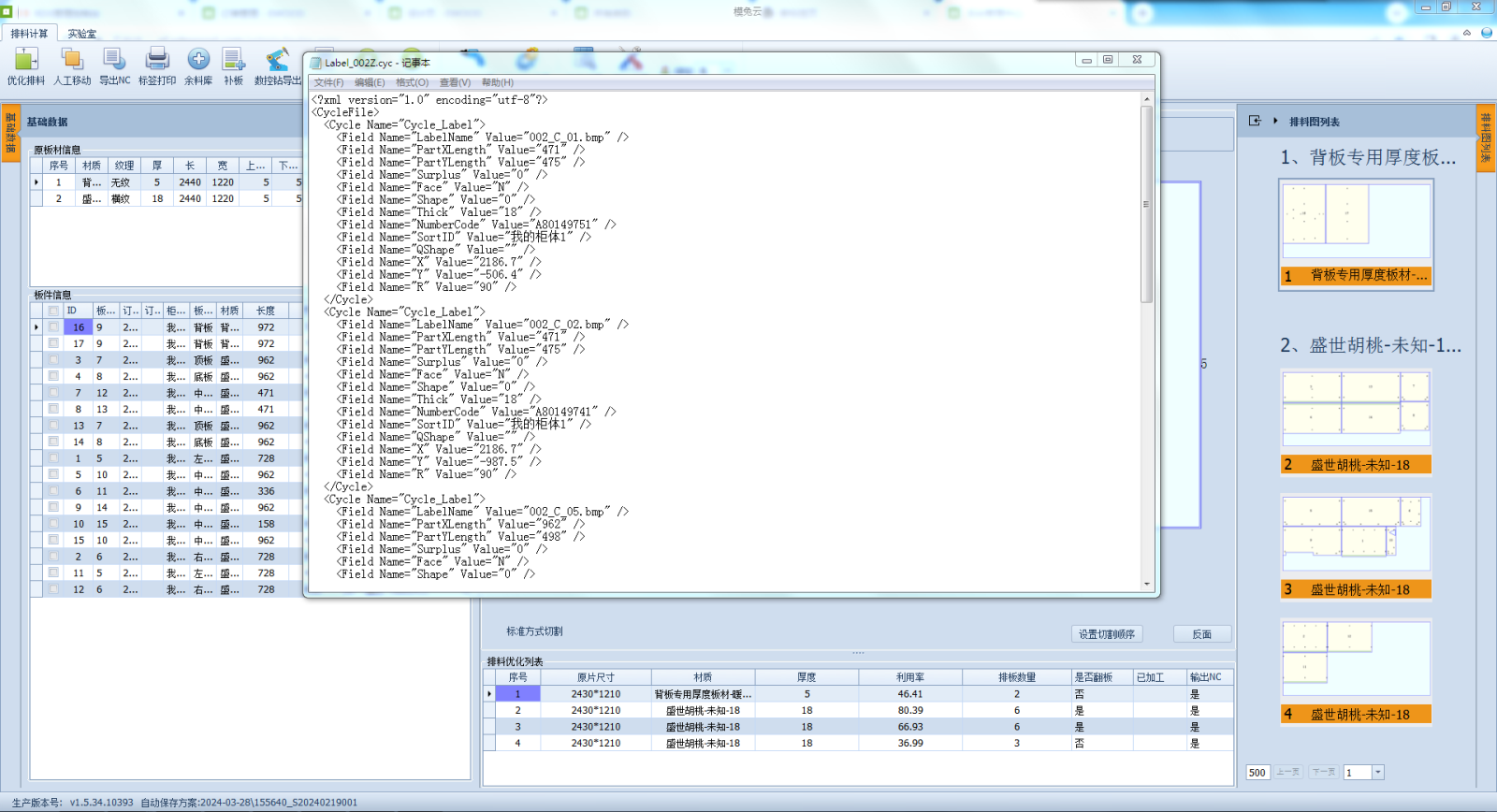Check the box for part ID 12

click(53, 589)
